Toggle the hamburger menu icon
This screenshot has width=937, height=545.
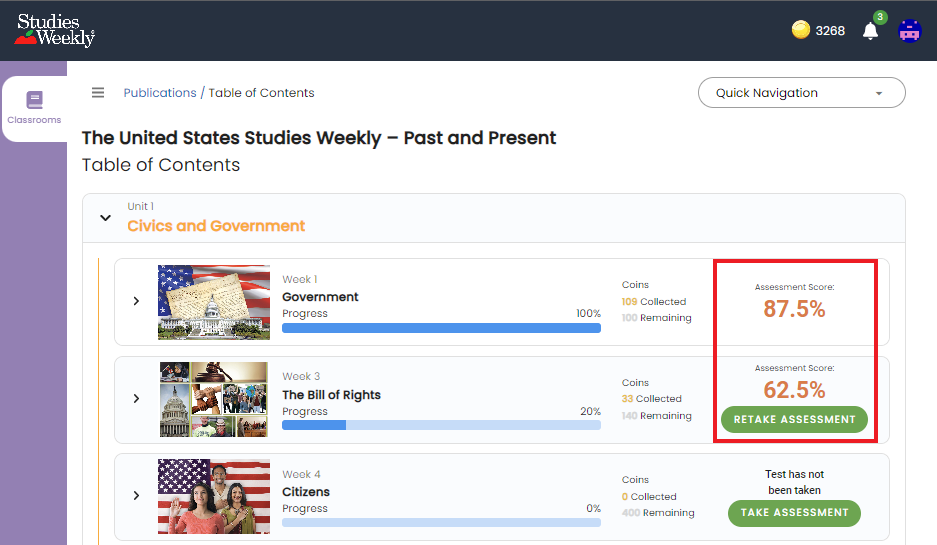(x=98, y=93)
